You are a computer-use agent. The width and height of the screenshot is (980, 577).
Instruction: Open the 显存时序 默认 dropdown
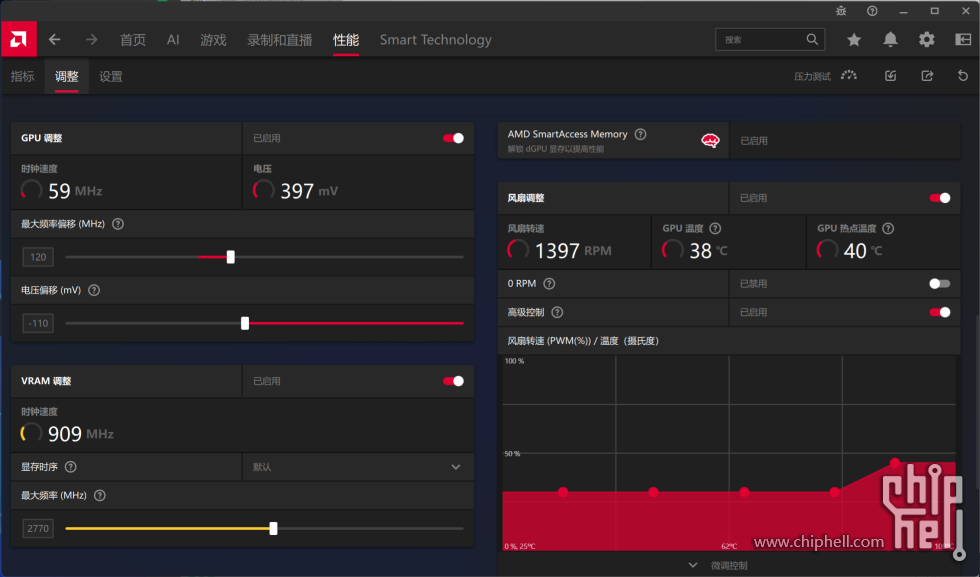point(358,467)
